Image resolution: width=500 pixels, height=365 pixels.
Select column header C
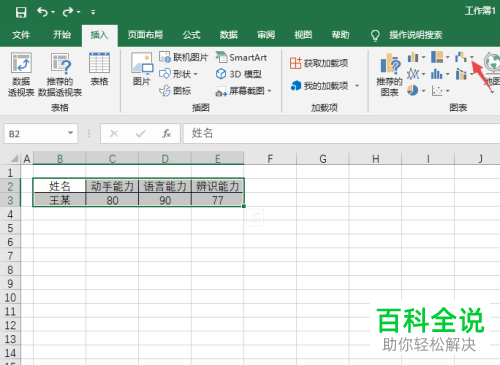112,158
